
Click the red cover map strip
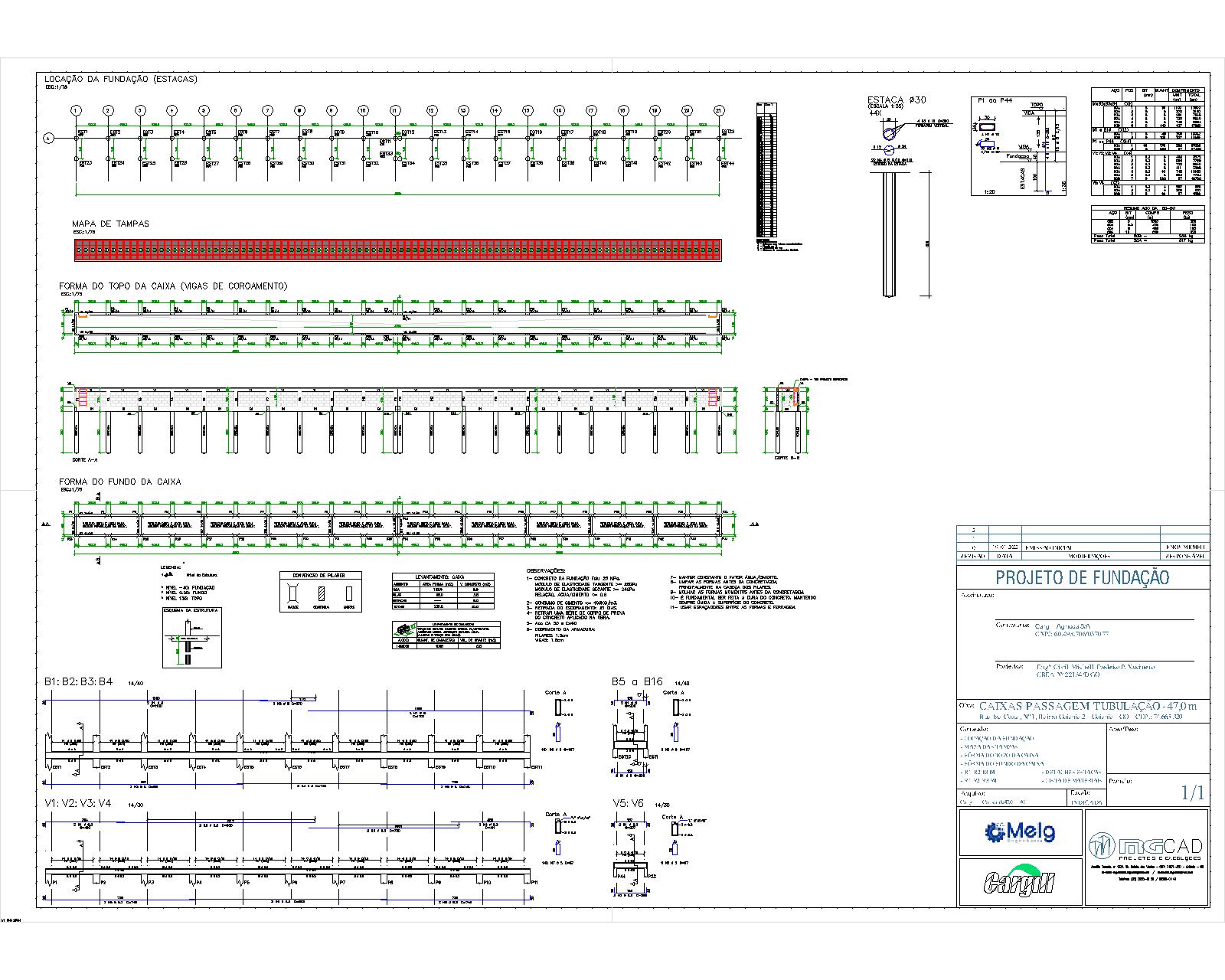point(397,249)
